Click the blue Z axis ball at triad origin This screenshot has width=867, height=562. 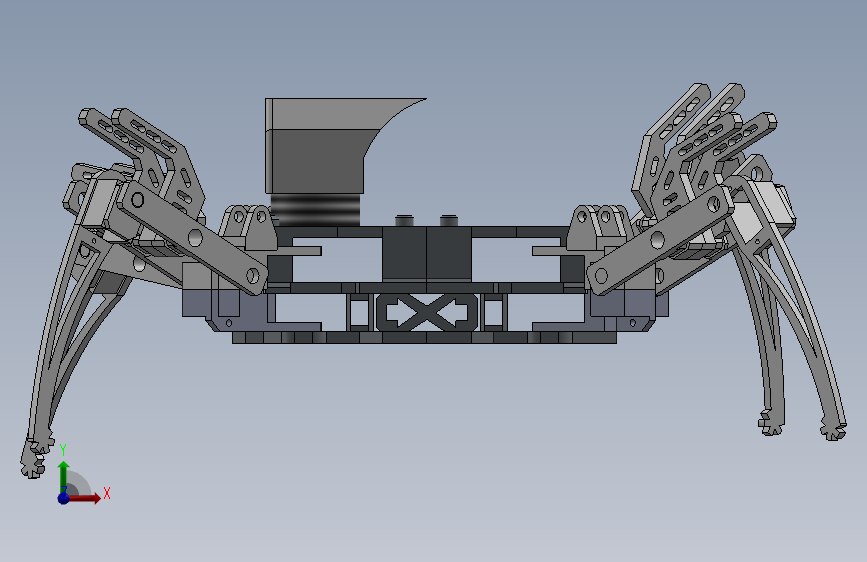point(64,498)
